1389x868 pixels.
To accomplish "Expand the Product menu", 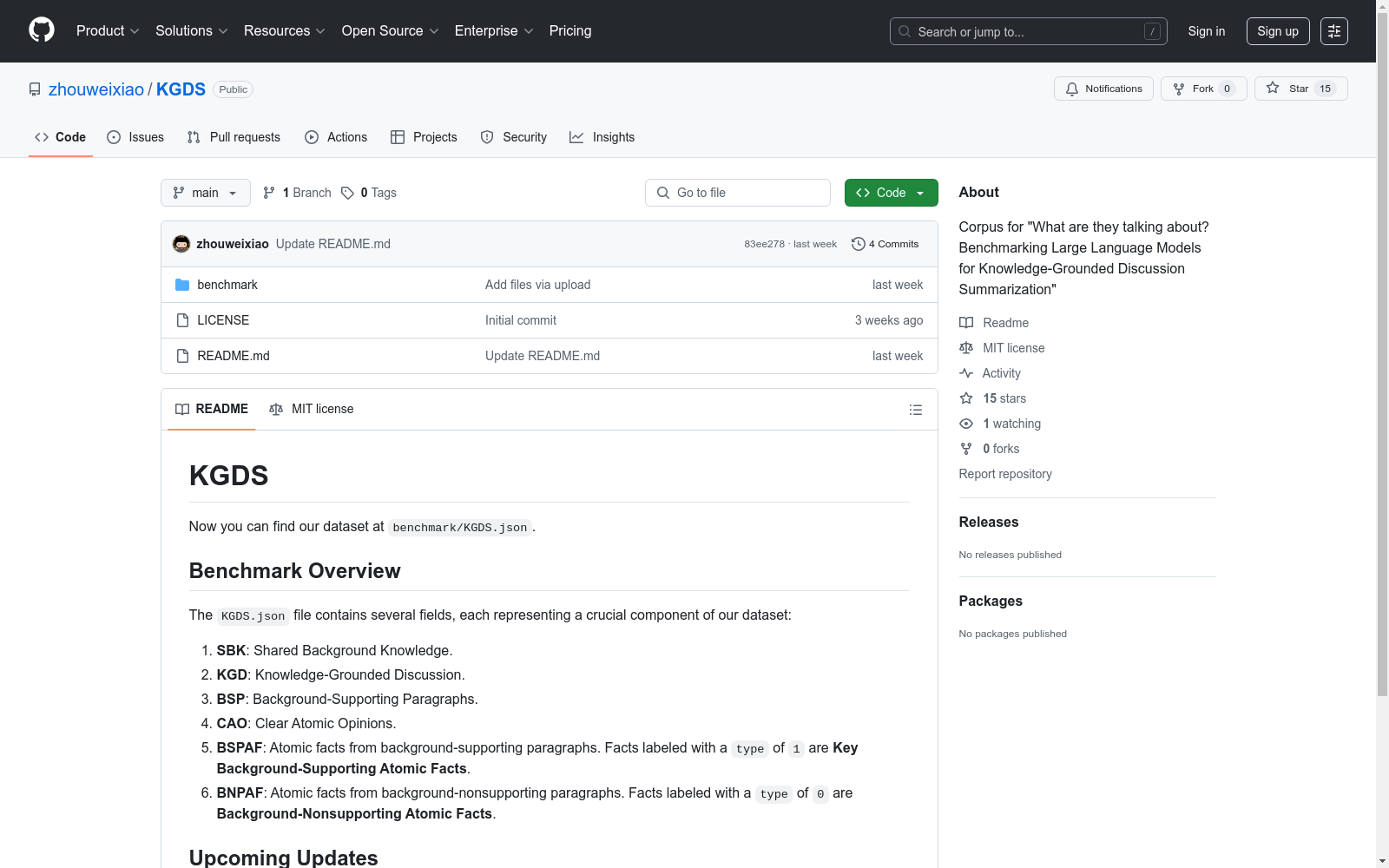I will [108, 30].
